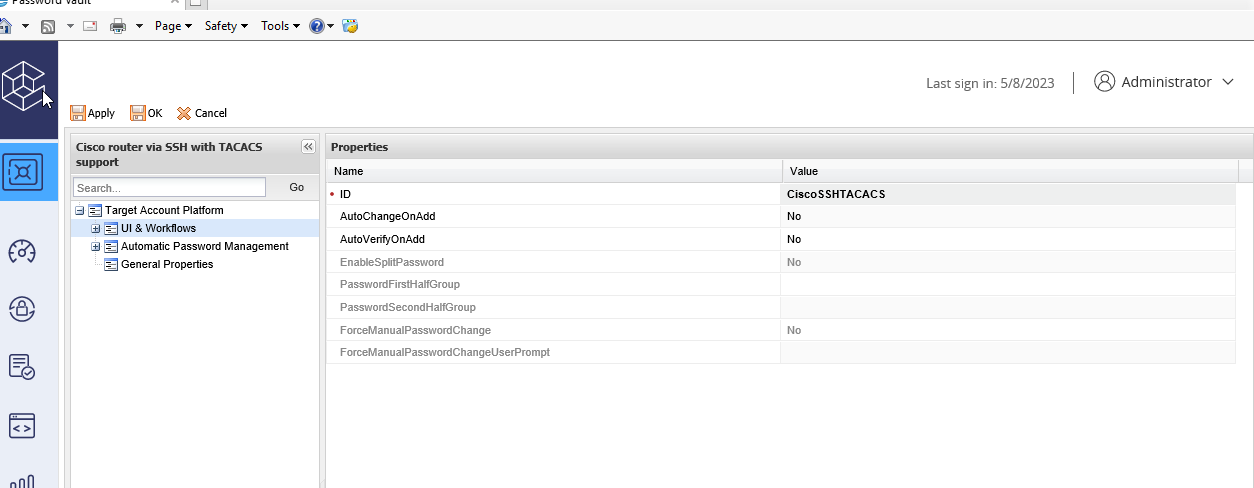Viewport: 1254px width, 488px height.
Task: Click the CiscoSSHTACACS ID value
Action: (836, 194)
